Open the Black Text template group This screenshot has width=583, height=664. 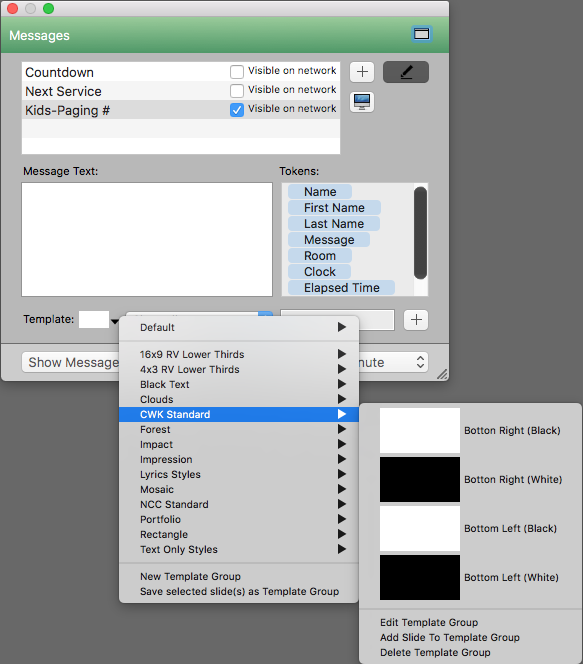[239, 385]
